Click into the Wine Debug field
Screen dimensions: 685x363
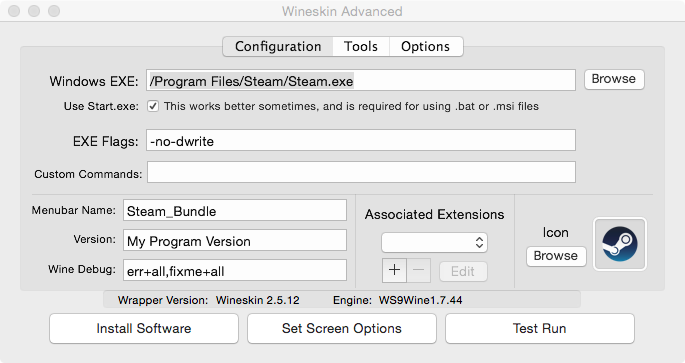(x=235, y=270)
